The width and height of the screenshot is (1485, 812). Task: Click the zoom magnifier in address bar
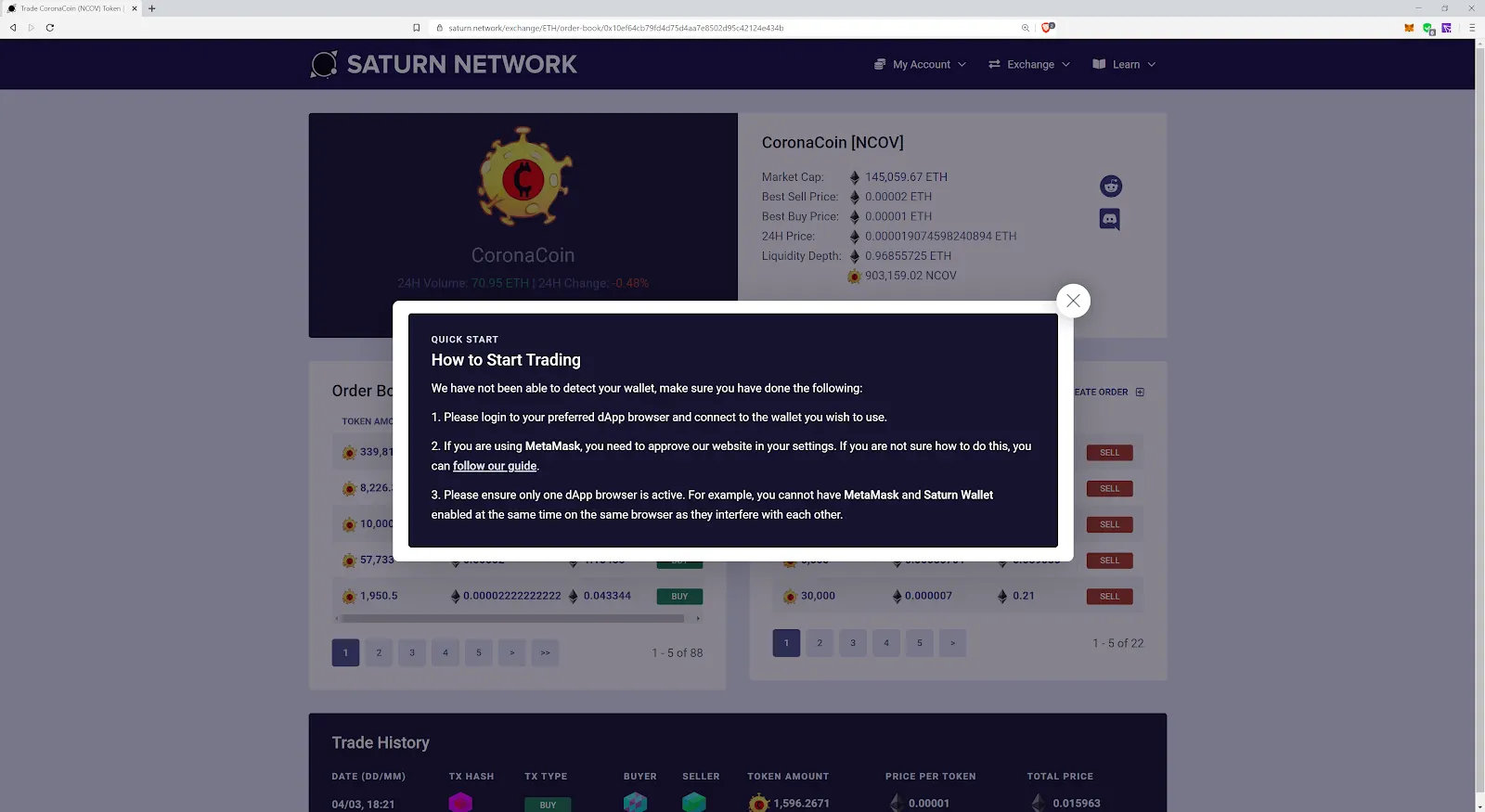(1026, 28)
